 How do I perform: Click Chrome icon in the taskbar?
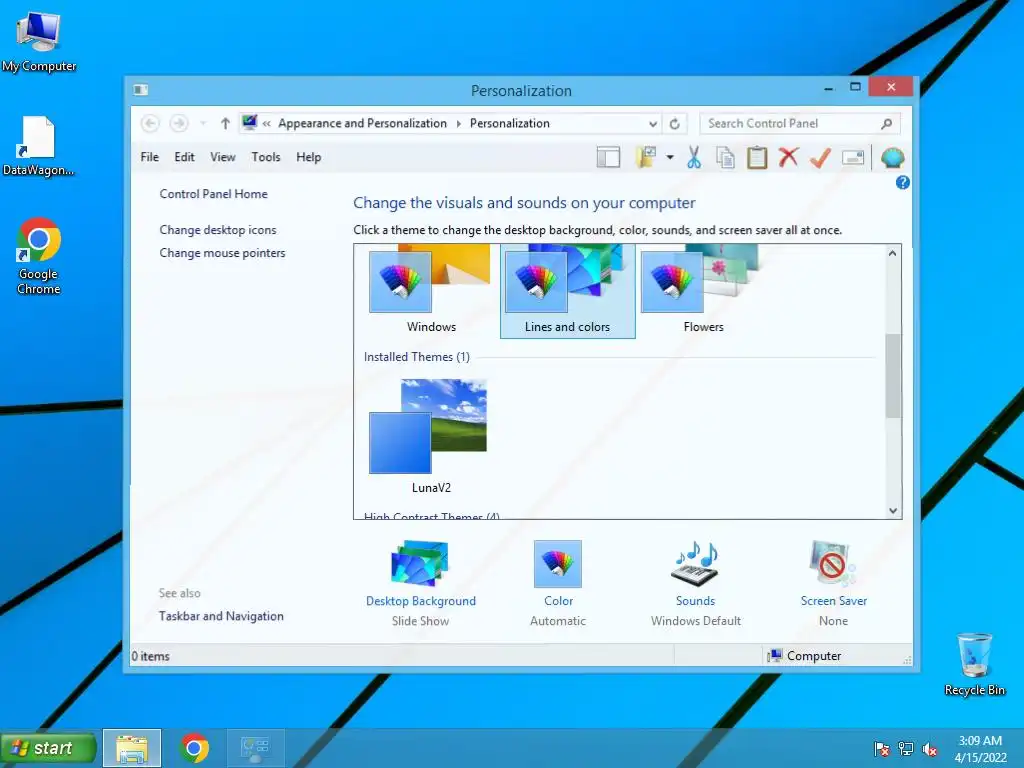[194, 748]
